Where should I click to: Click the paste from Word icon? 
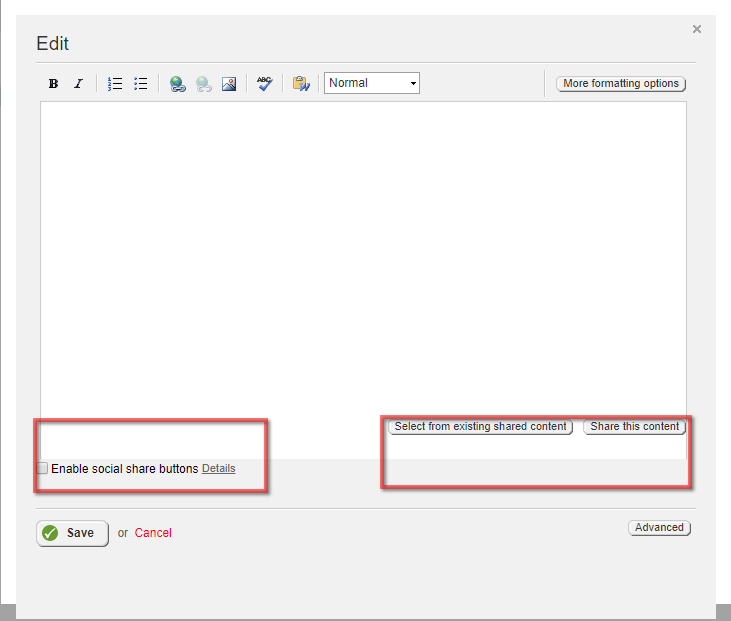coord(301,83)
